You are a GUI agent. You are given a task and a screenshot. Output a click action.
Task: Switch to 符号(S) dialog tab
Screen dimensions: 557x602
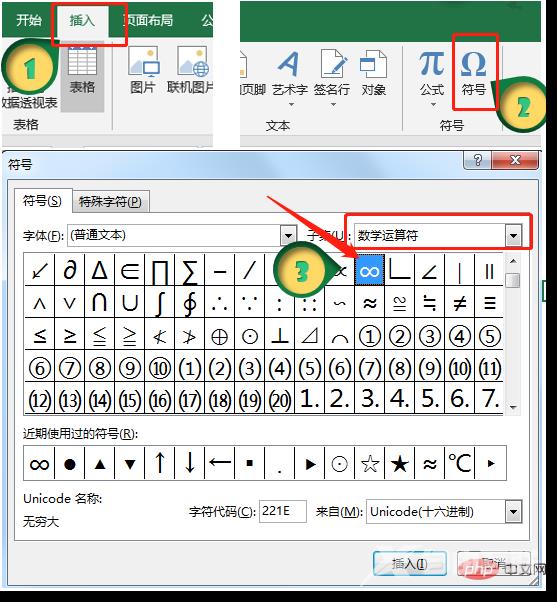coord(43,201)
